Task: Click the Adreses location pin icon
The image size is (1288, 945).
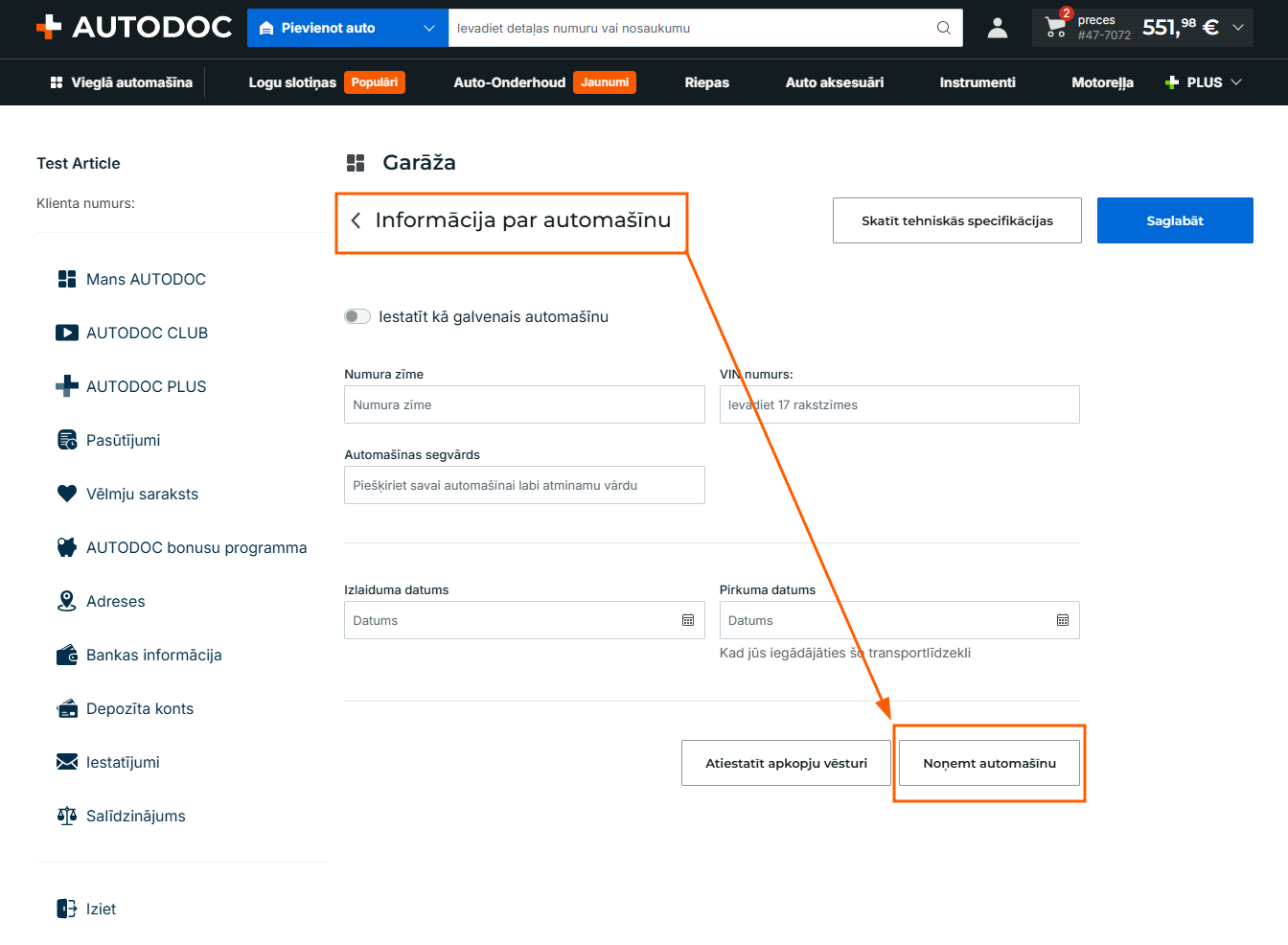Action: click(x=67, y=601)
